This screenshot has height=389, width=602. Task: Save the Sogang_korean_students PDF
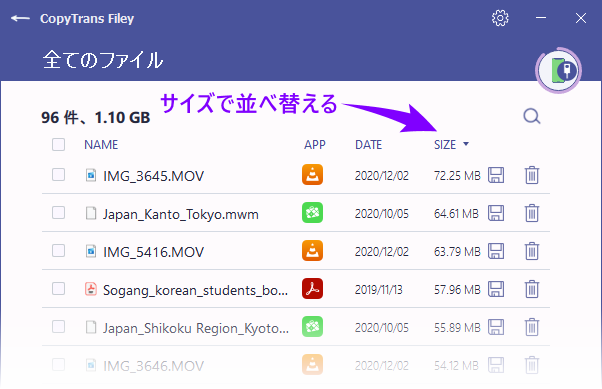point(496,289)
